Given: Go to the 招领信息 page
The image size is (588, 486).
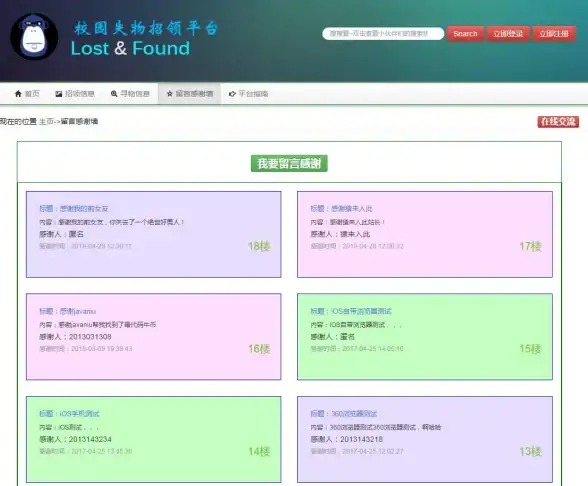Looking at the screenshot, I should (75, 94).
